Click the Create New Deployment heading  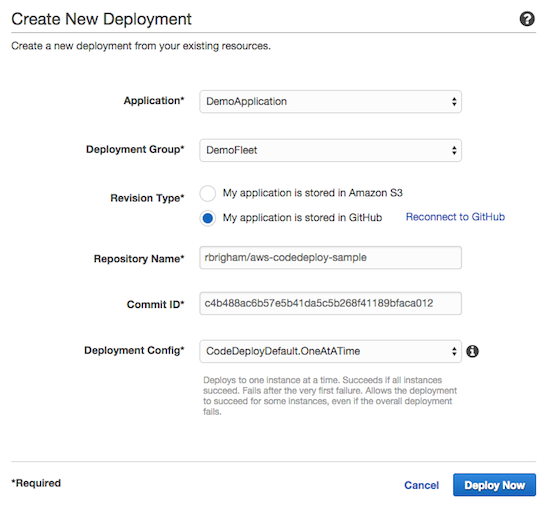pos(102,19)
